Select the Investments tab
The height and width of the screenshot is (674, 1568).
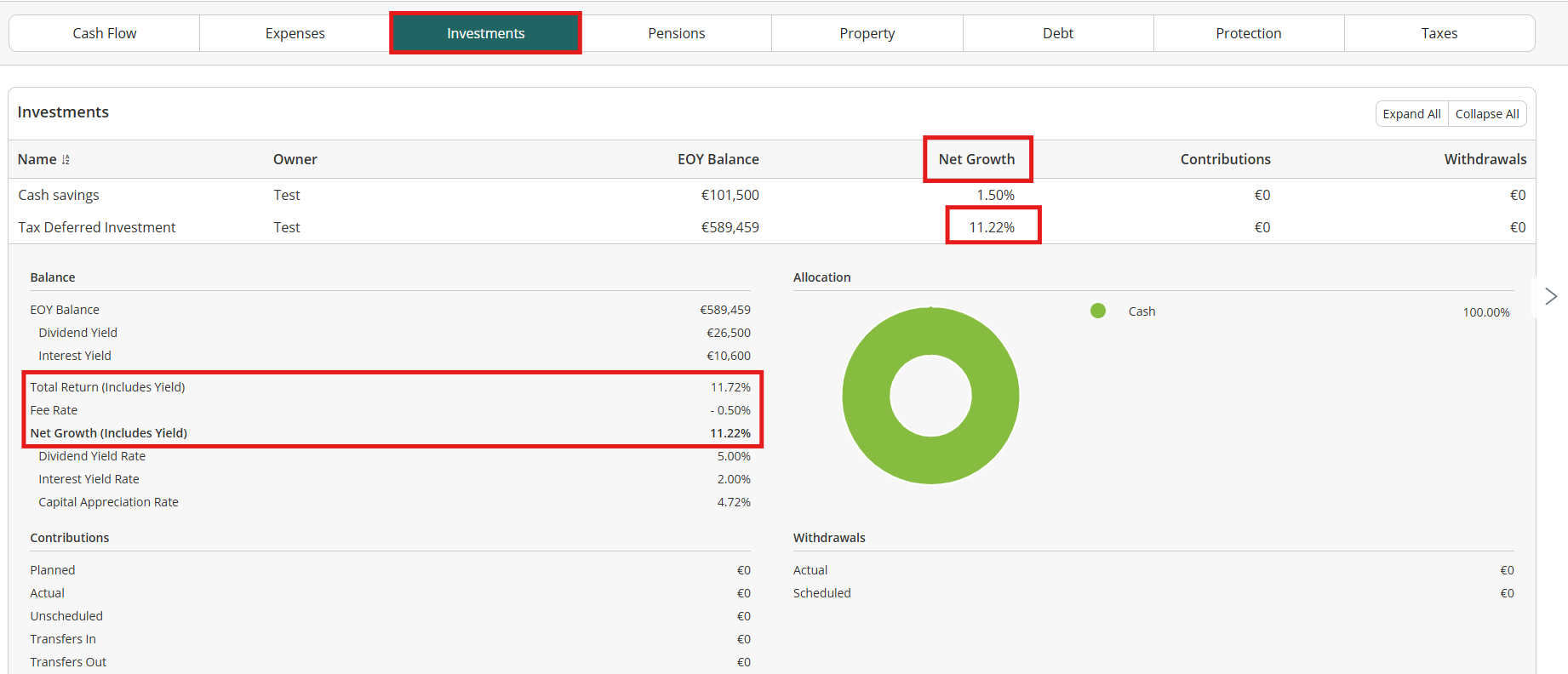tap(485, 33)
